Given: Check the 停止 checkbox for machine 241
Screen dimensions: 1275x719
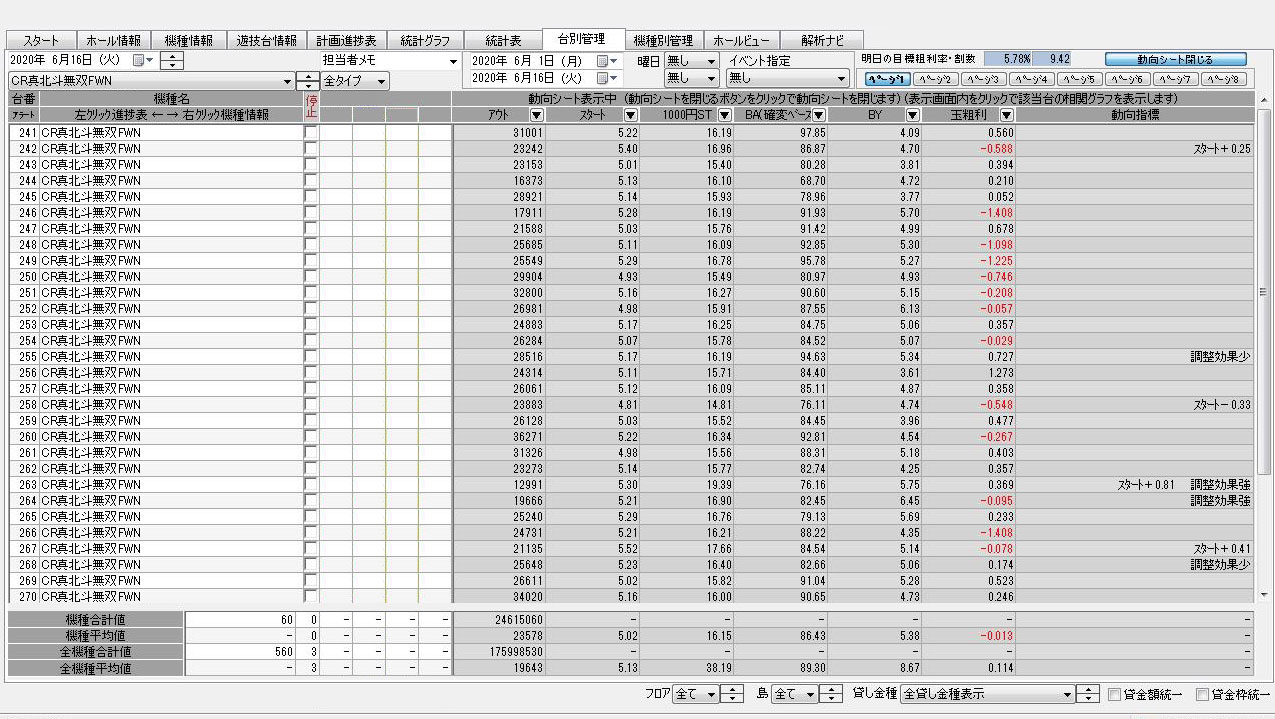Looking at the screenshot, I should point(310,132).
